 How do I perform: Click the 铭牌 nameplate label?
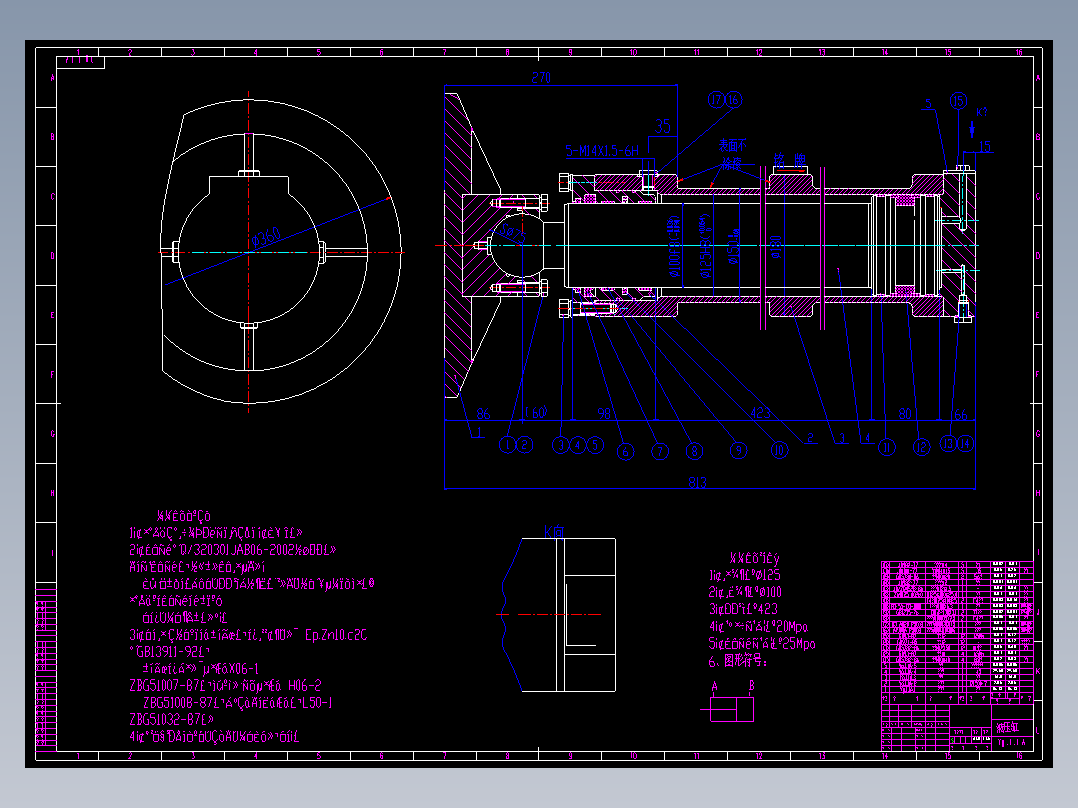tap(790, 160)
